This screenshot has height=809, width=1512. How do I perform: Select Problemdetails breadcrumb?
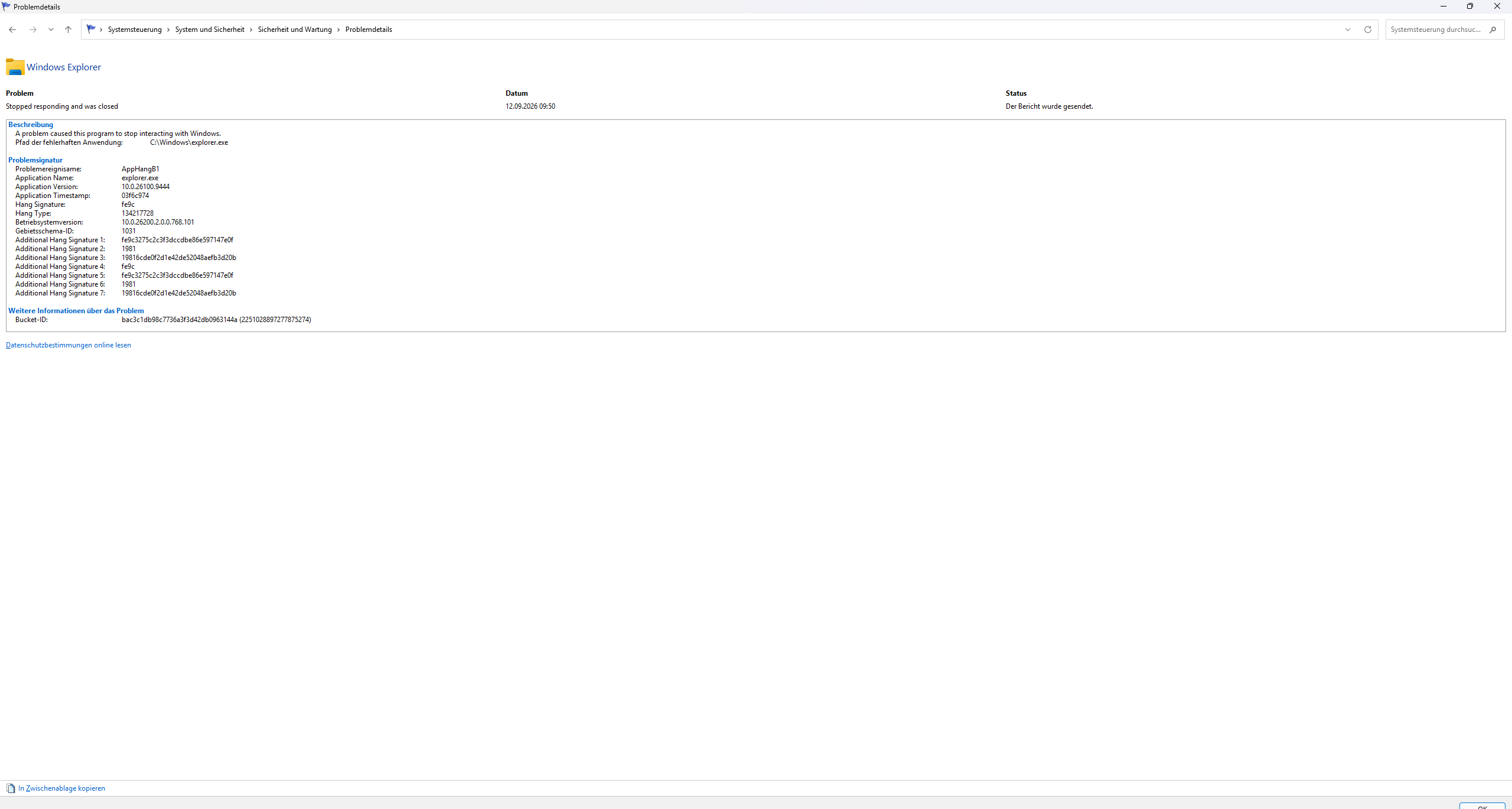369,30
